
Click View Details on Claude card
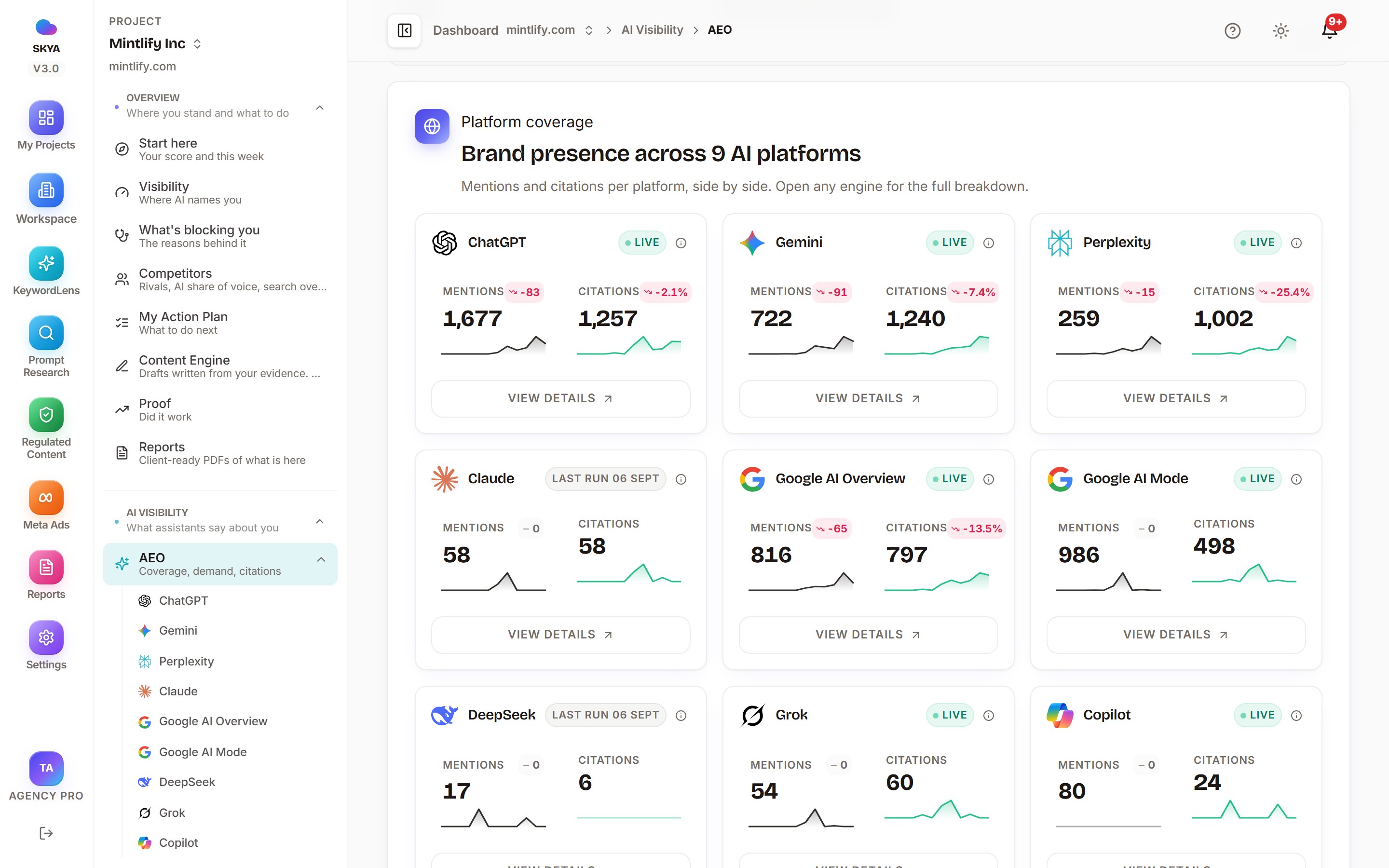pos(560,634)
